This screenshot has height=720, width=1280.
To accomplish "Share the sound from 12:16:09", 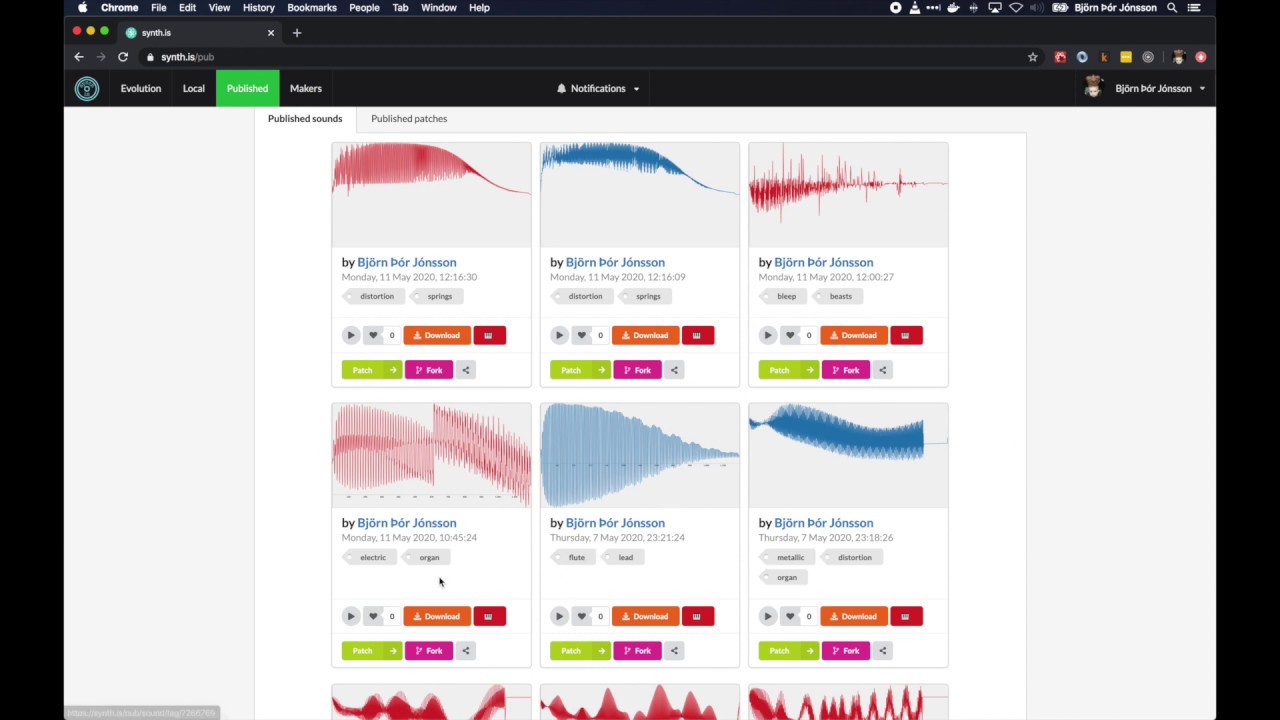I will click(x=674, y=370).
